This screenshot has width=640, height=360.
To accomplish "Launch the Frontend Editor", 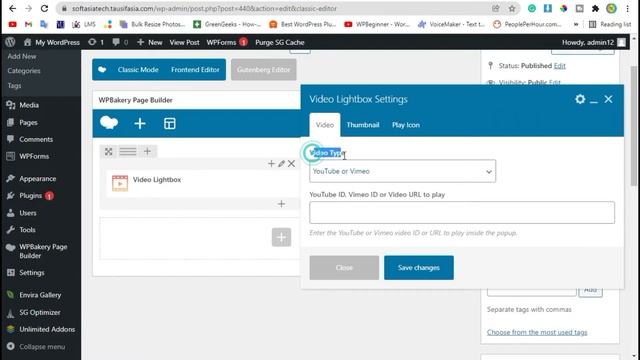I will (x=195, y=70).
